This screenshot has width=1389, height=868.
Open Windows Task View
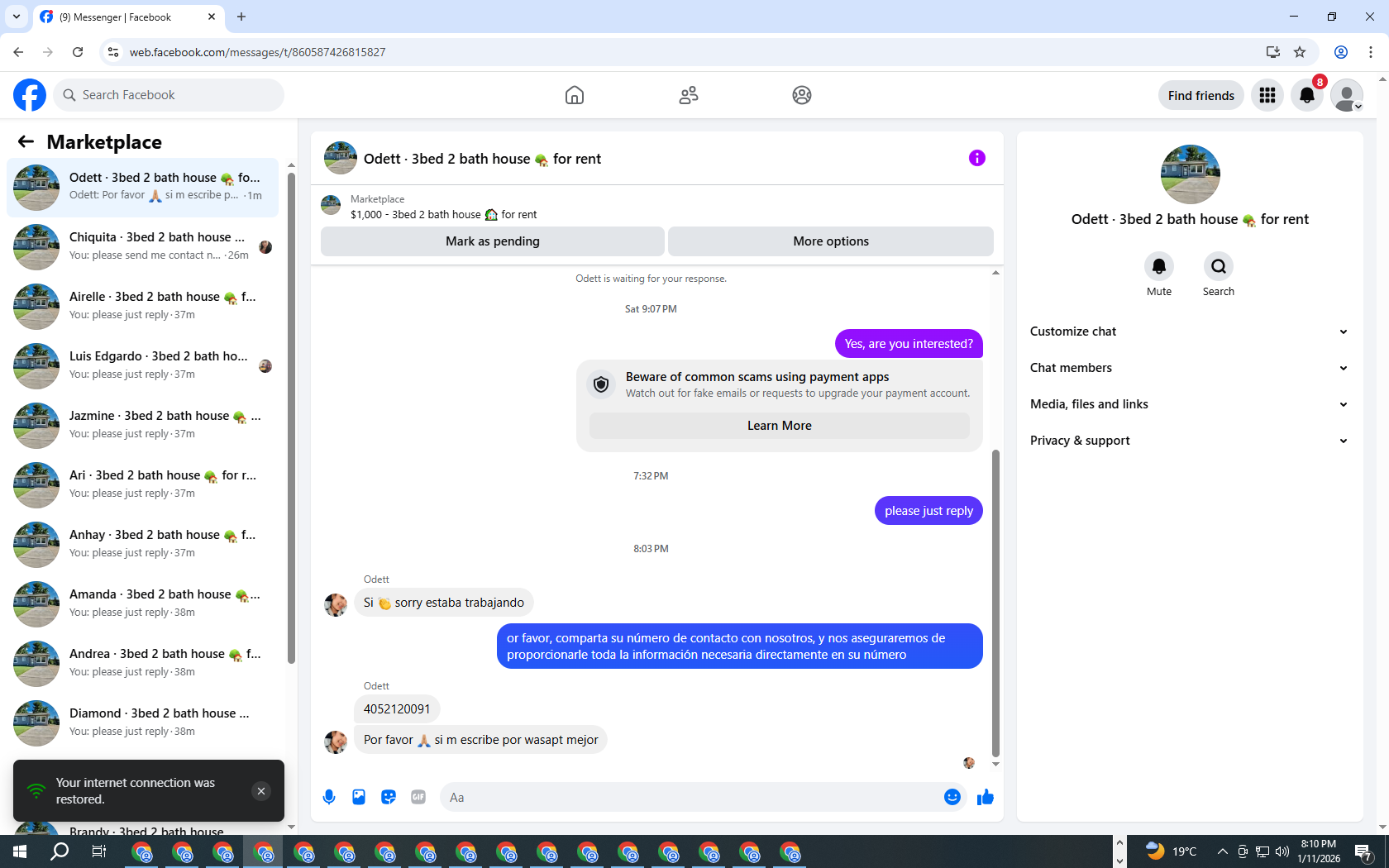(x=99, y=851)
